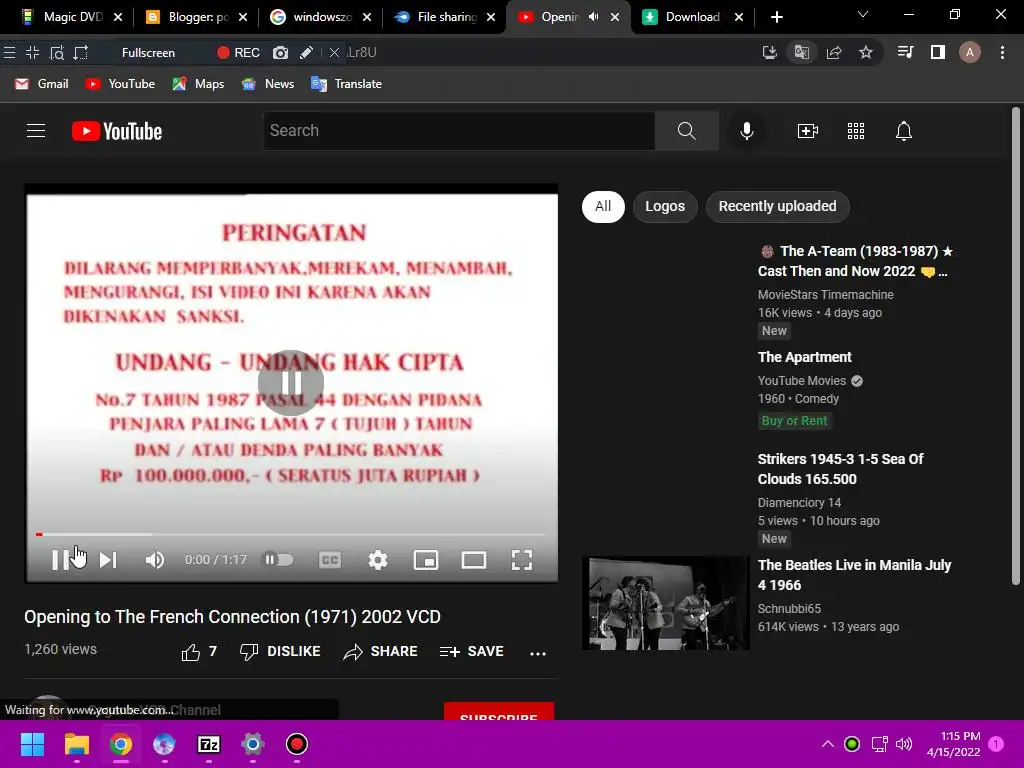Open the Gmail bookmark

click(42, 84)
